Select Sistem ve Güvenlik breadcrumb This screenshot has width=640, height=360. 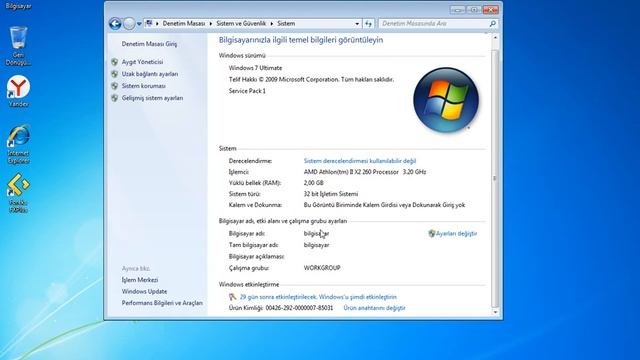(241, 24)
